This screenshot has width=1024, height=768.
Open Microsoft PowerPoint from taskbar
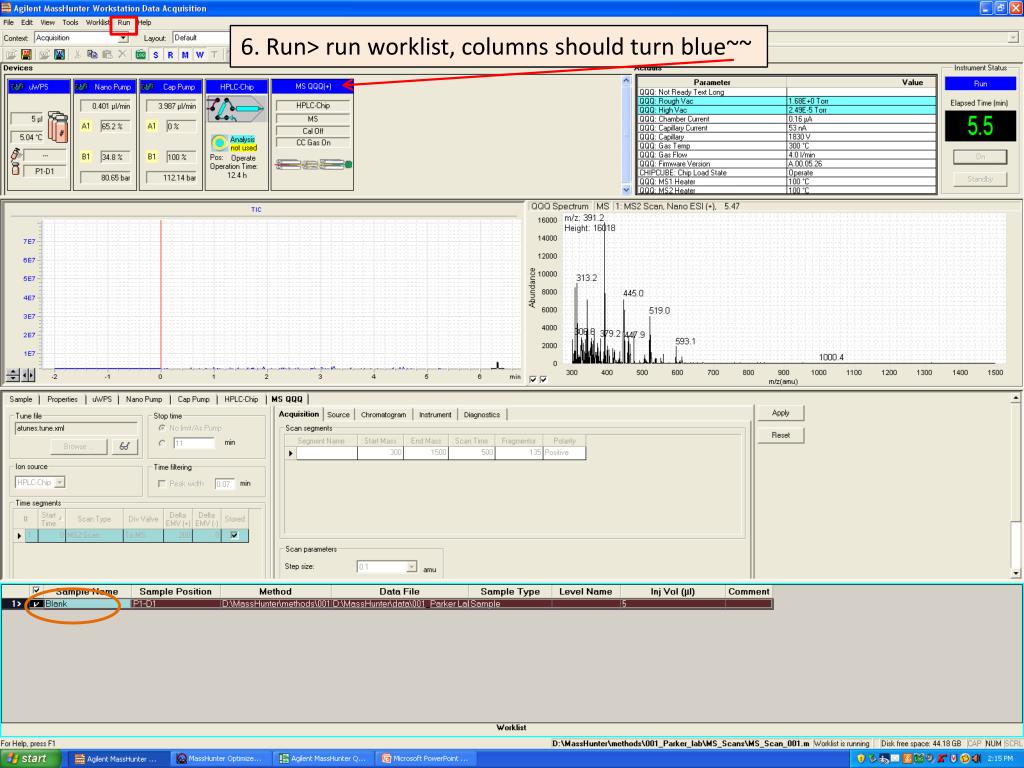424,759
